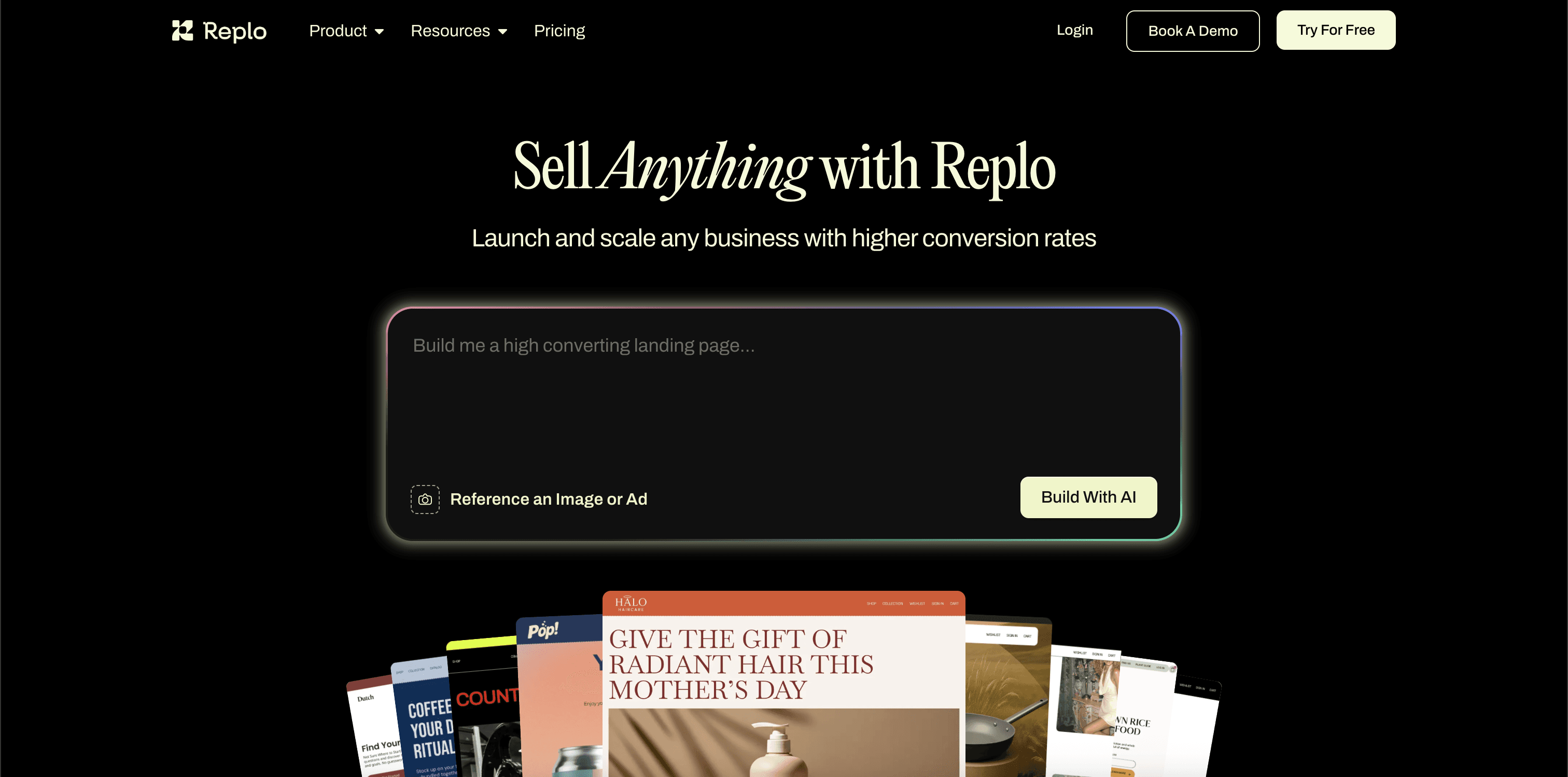Expand the Product dropdown arrow

[x=379, y=32]
